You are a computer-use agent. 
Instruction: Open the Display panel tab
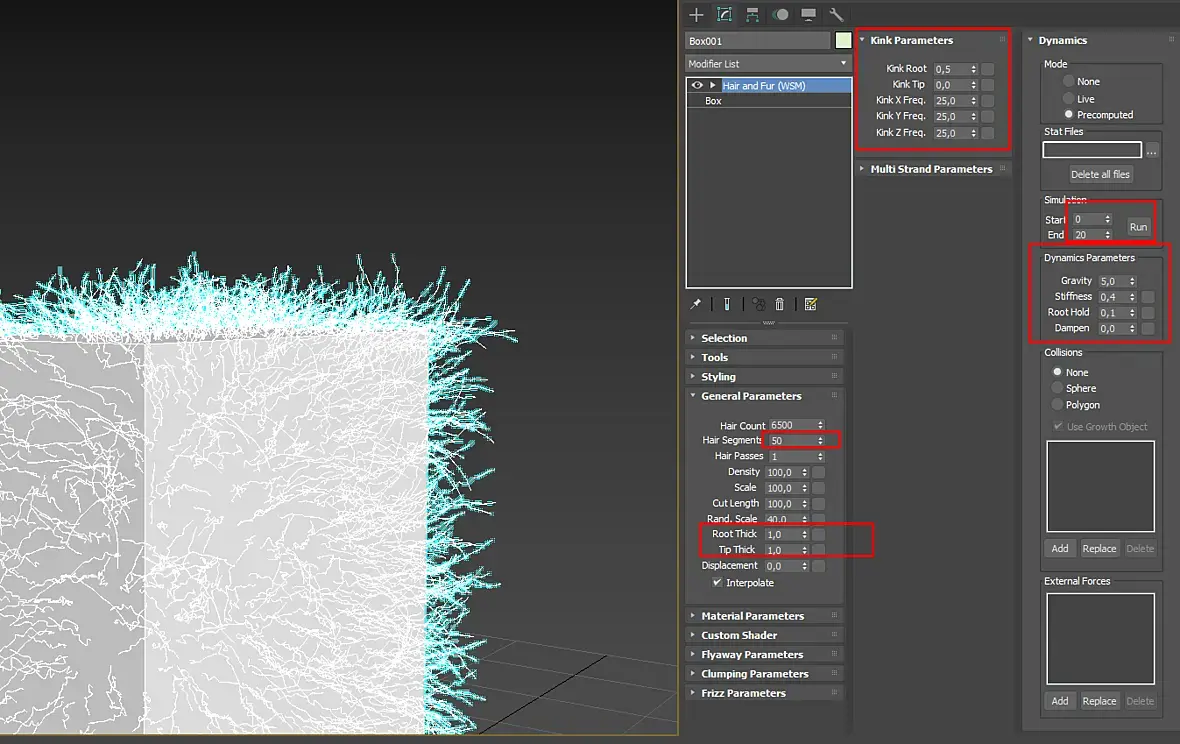(x=808, y=15)
